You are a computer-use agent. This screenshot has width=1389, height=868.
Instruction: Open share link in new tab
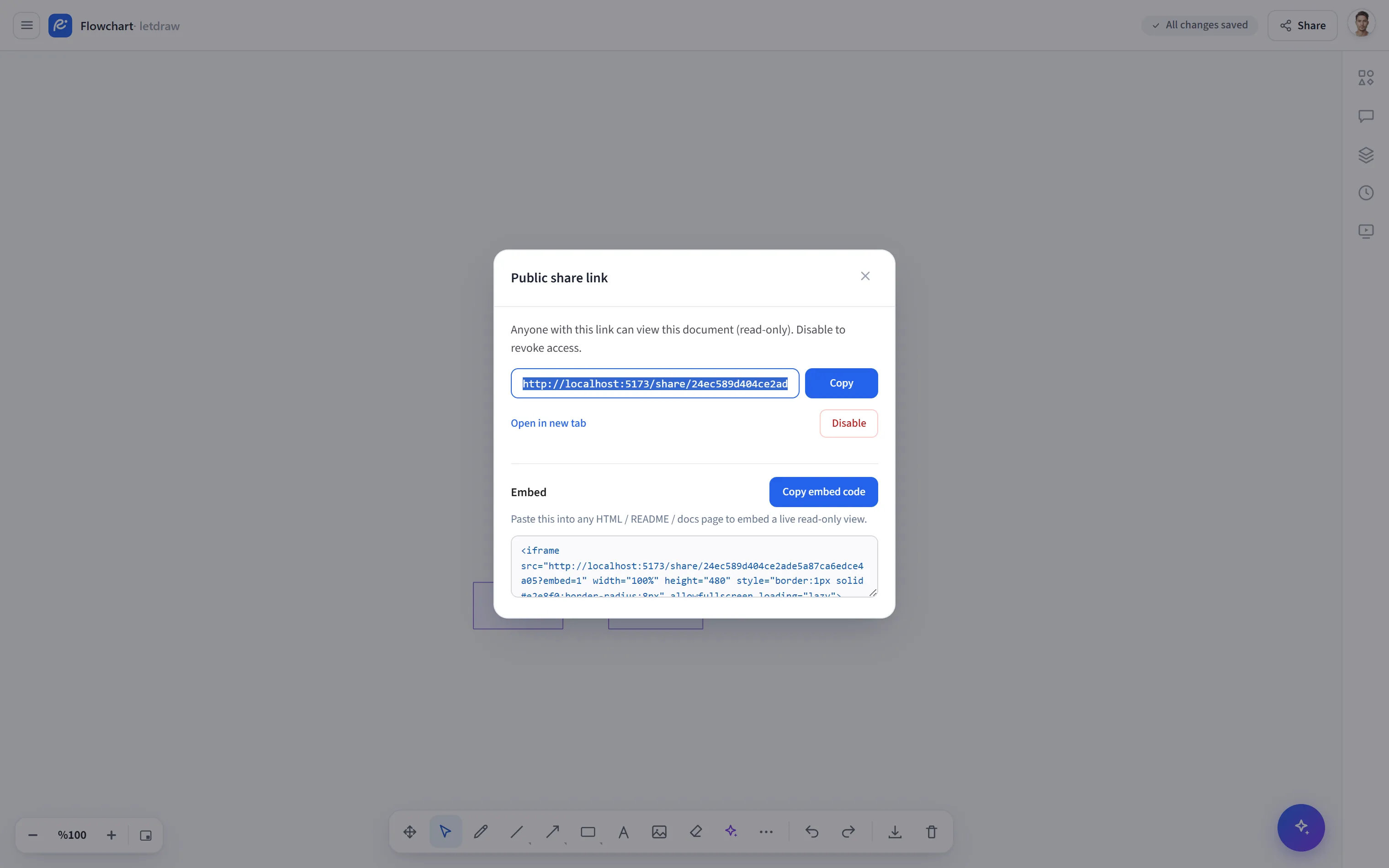click(x=548, y=423)
